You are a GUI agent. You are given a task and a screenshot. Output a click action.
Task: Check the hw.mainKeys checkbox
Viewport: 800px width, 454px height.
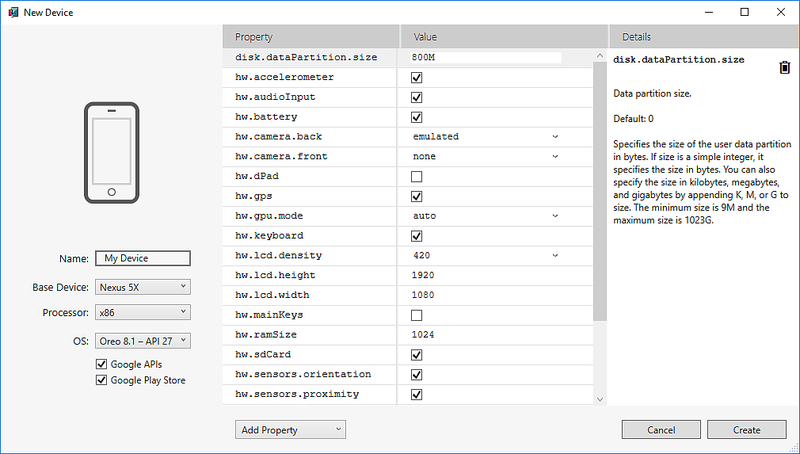[417, 315]
